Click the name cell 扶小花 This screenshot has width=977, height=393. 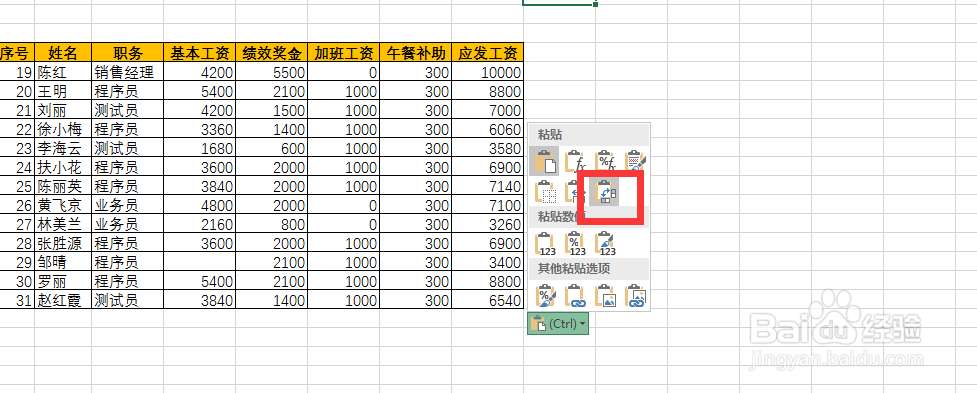pos(63,167)
